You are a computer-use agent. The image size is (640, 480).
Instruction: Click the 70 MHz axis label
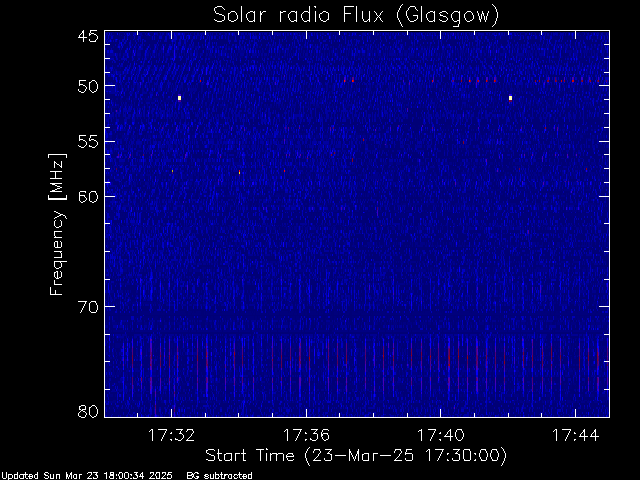(x=88, y=307)
